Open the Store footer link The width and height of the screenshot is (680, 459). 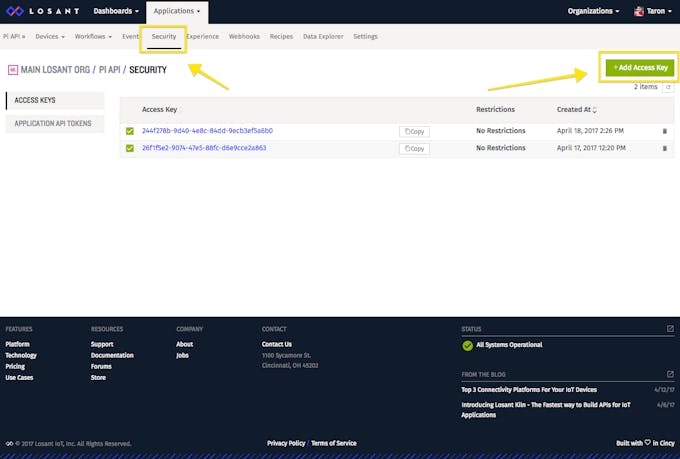(x=98, y=377)
